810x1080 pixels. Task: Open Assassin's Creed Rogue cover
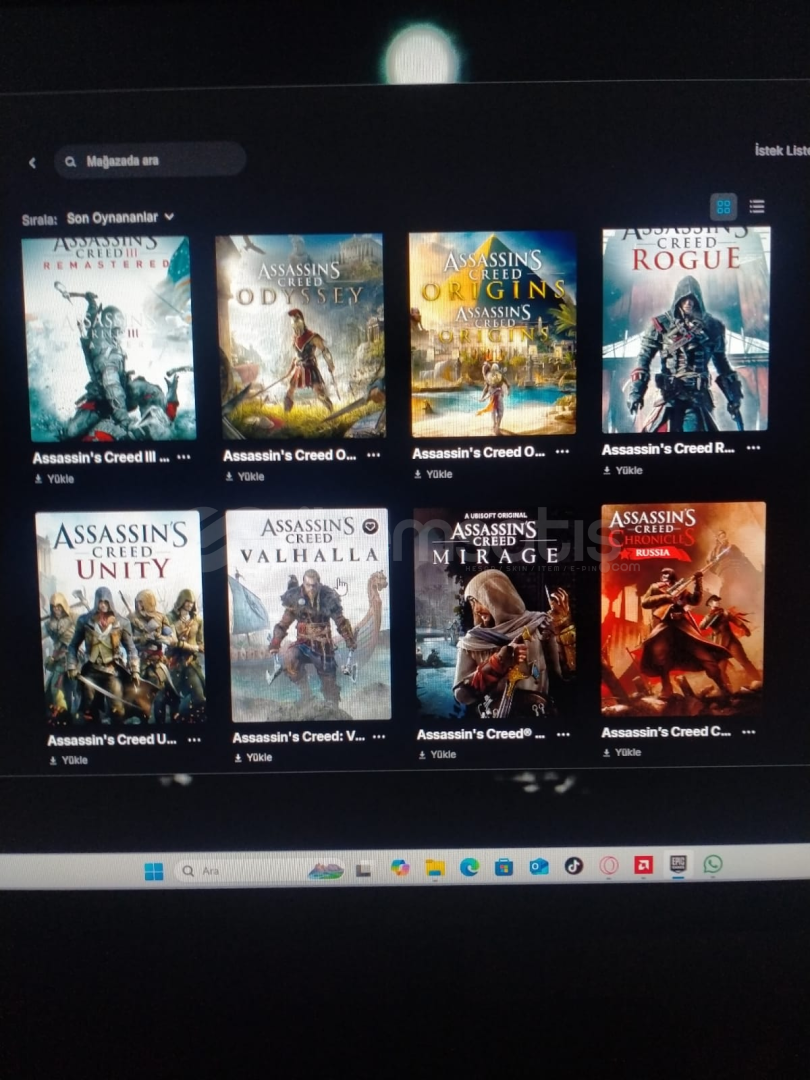click(x=686, y=330)
